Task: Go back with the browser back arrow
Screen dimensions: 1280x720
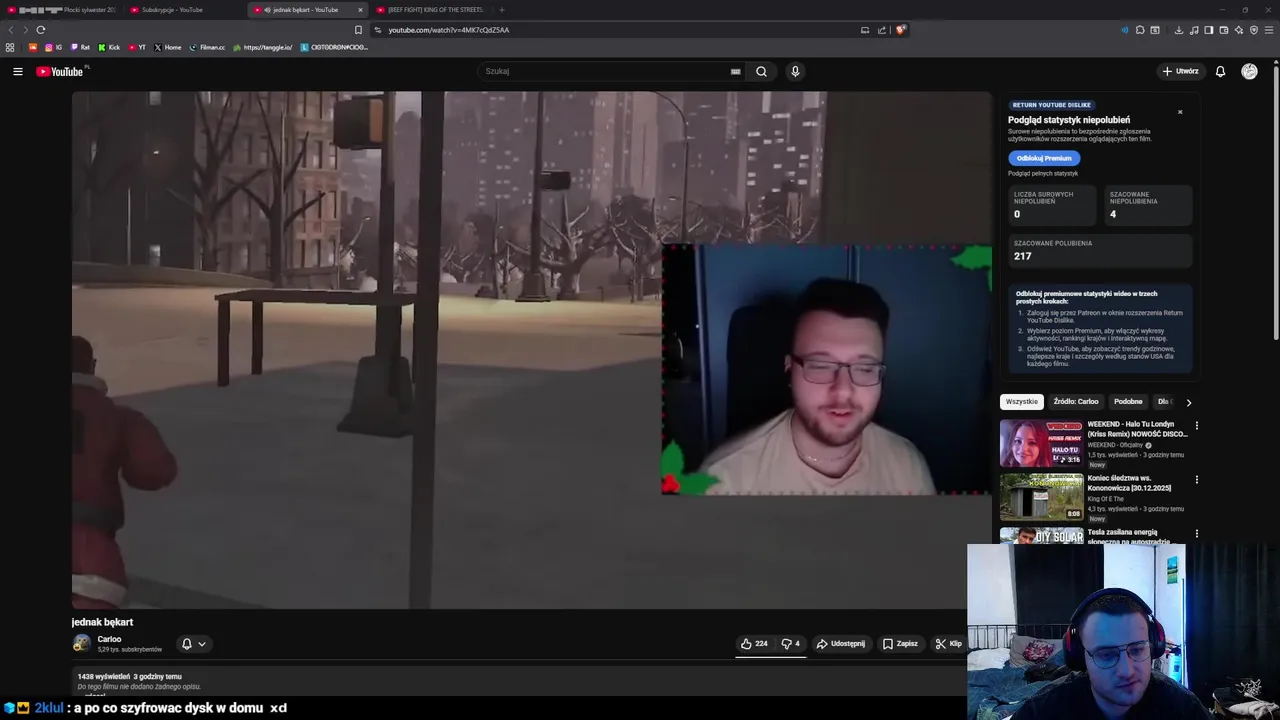Action: click(x=11, y=30)
